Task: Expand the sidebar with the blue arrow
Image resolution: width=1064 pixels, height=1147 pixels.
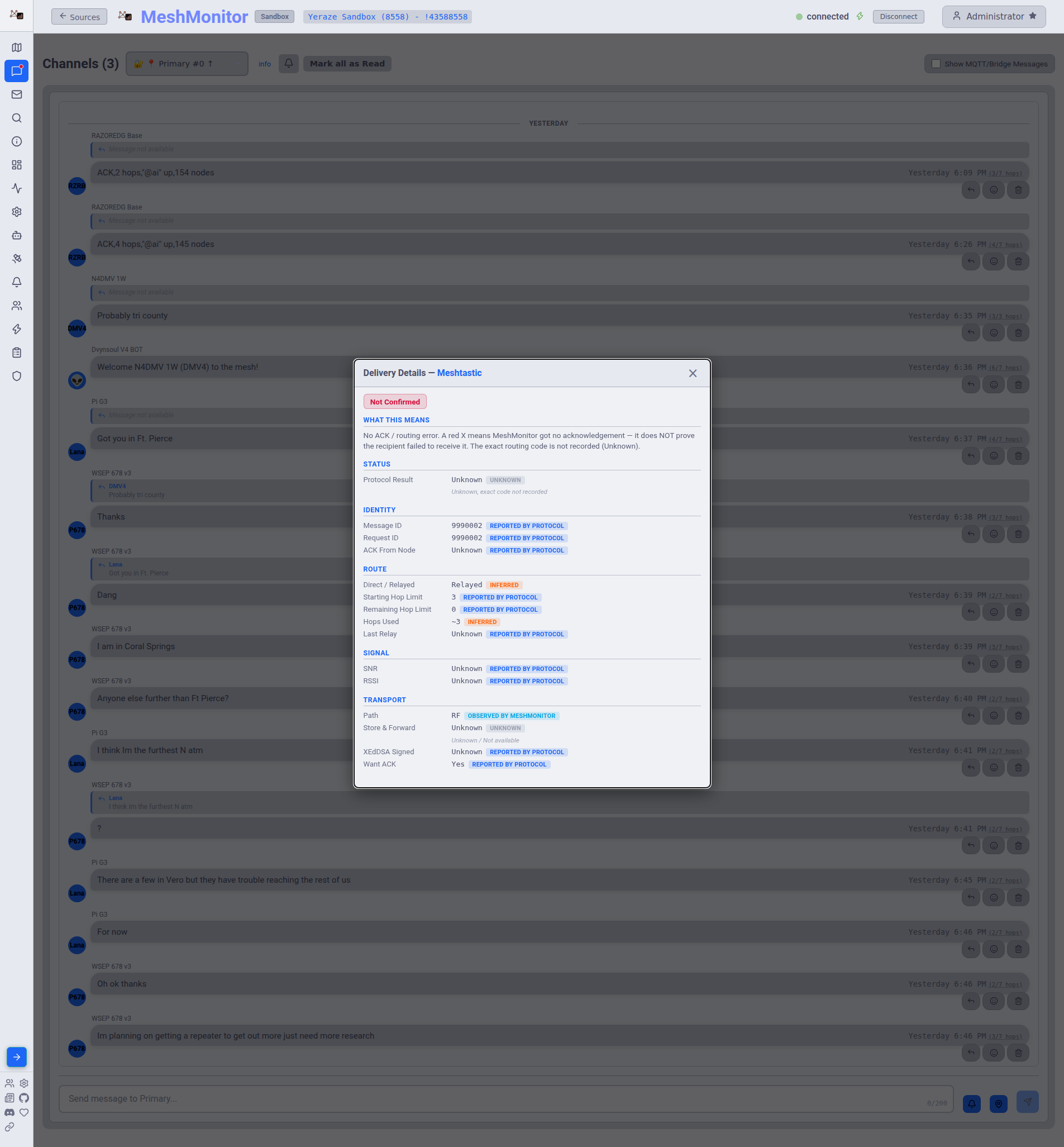Action: point(17,1057)
